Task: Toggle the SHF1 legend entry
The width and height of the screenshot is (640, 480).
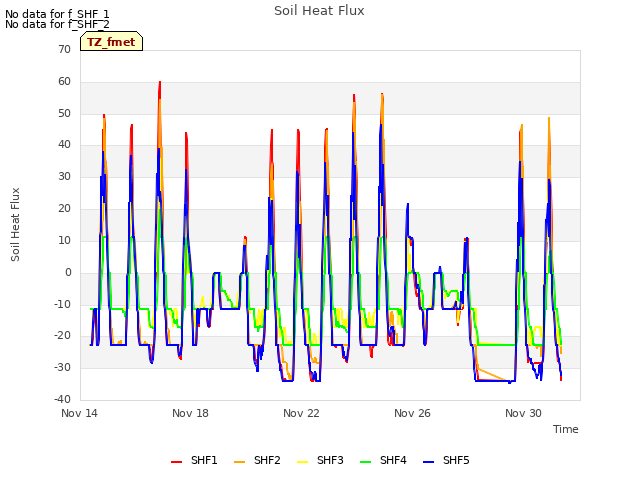Action: click(194, 460)
